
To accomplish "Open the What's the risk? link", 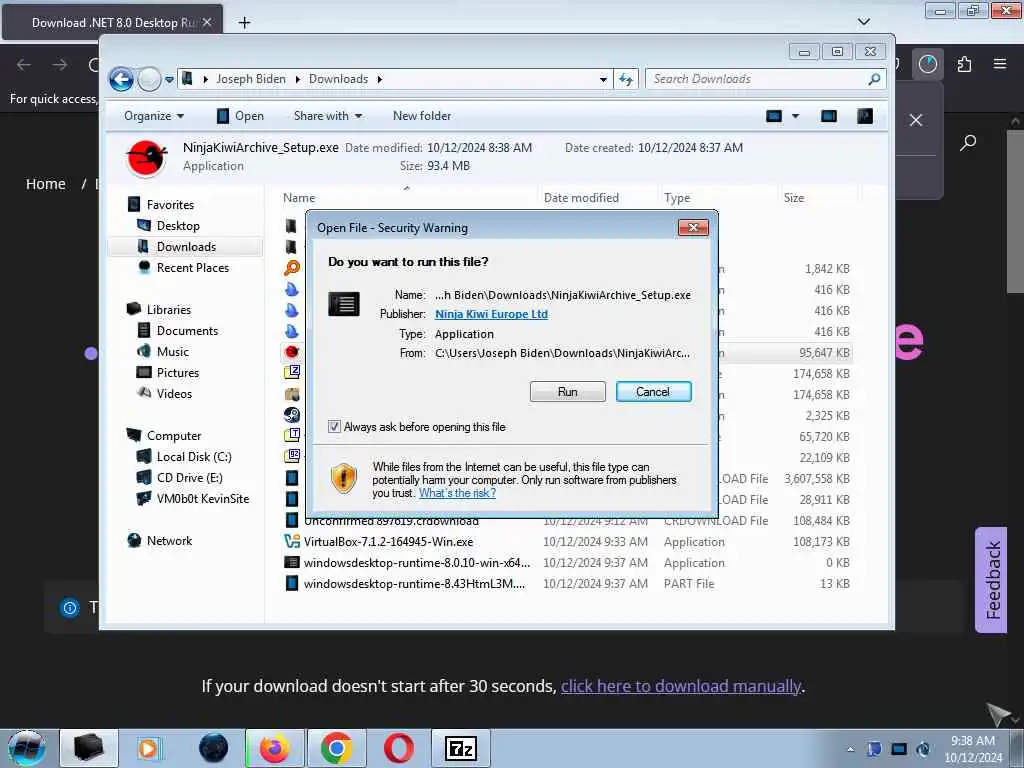I will pyautogui.click(x=457, y=493).
